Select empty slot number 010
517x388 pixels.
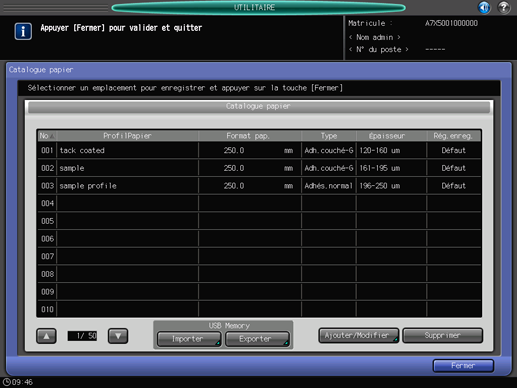pyautogui.click(x=259, y=309)
